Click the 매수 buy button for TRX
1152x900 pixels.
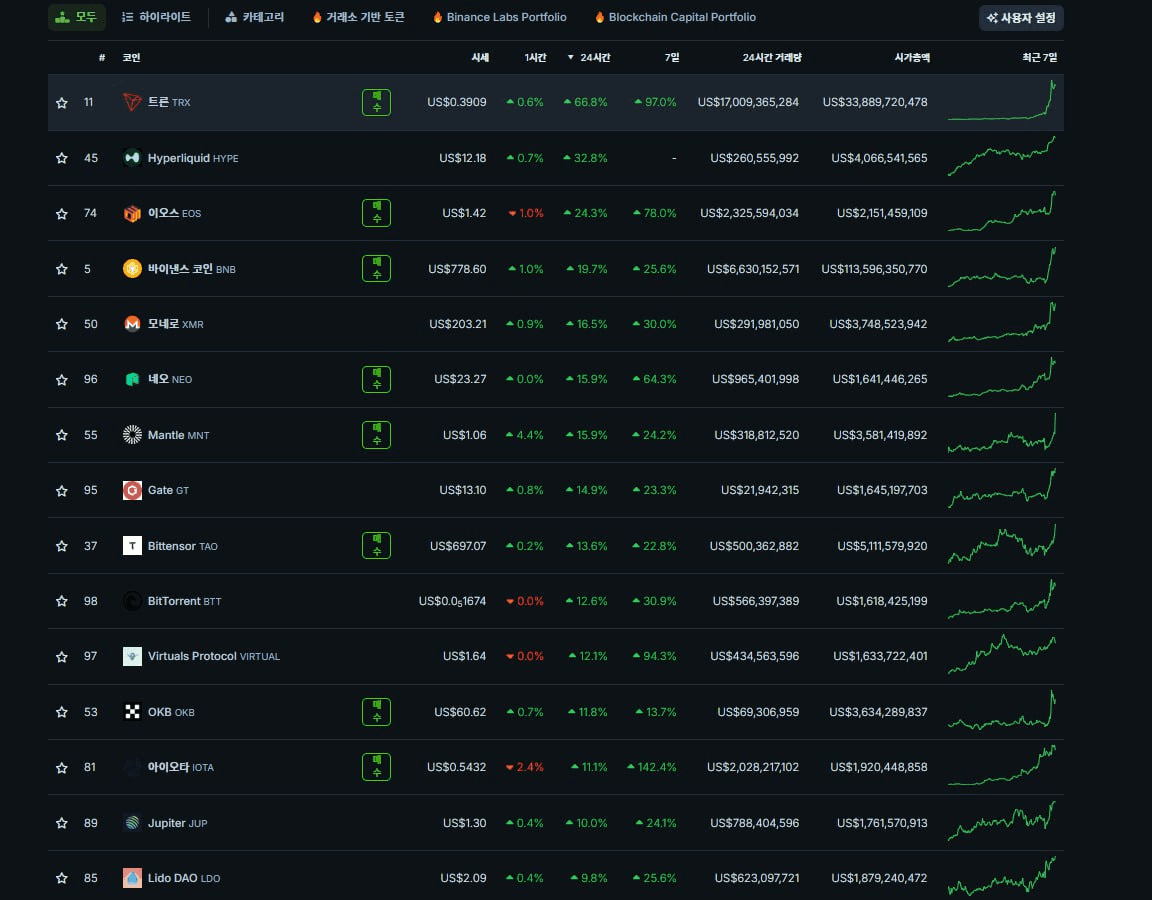click(376, 102)
